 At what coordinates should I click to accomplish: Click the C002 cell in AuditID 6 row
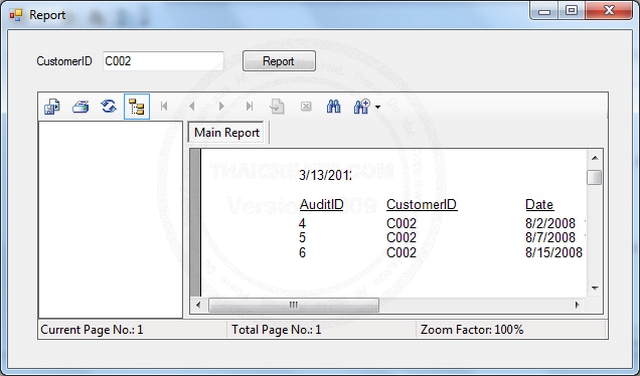coord(402,253)
